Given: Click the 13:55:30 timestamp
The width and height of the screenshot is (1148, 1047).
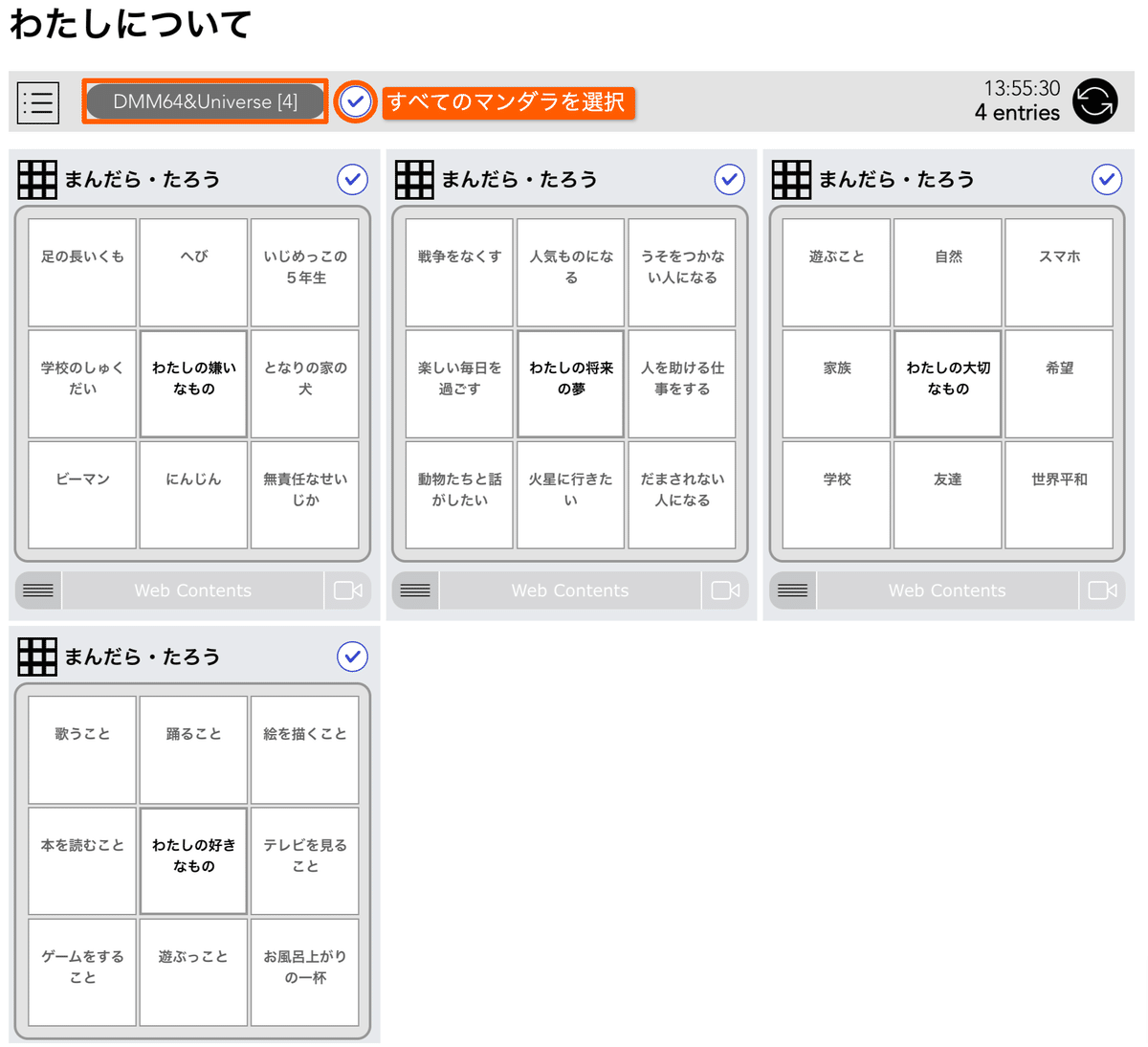Looking at the screenshot, I should tap(1022, 88).
